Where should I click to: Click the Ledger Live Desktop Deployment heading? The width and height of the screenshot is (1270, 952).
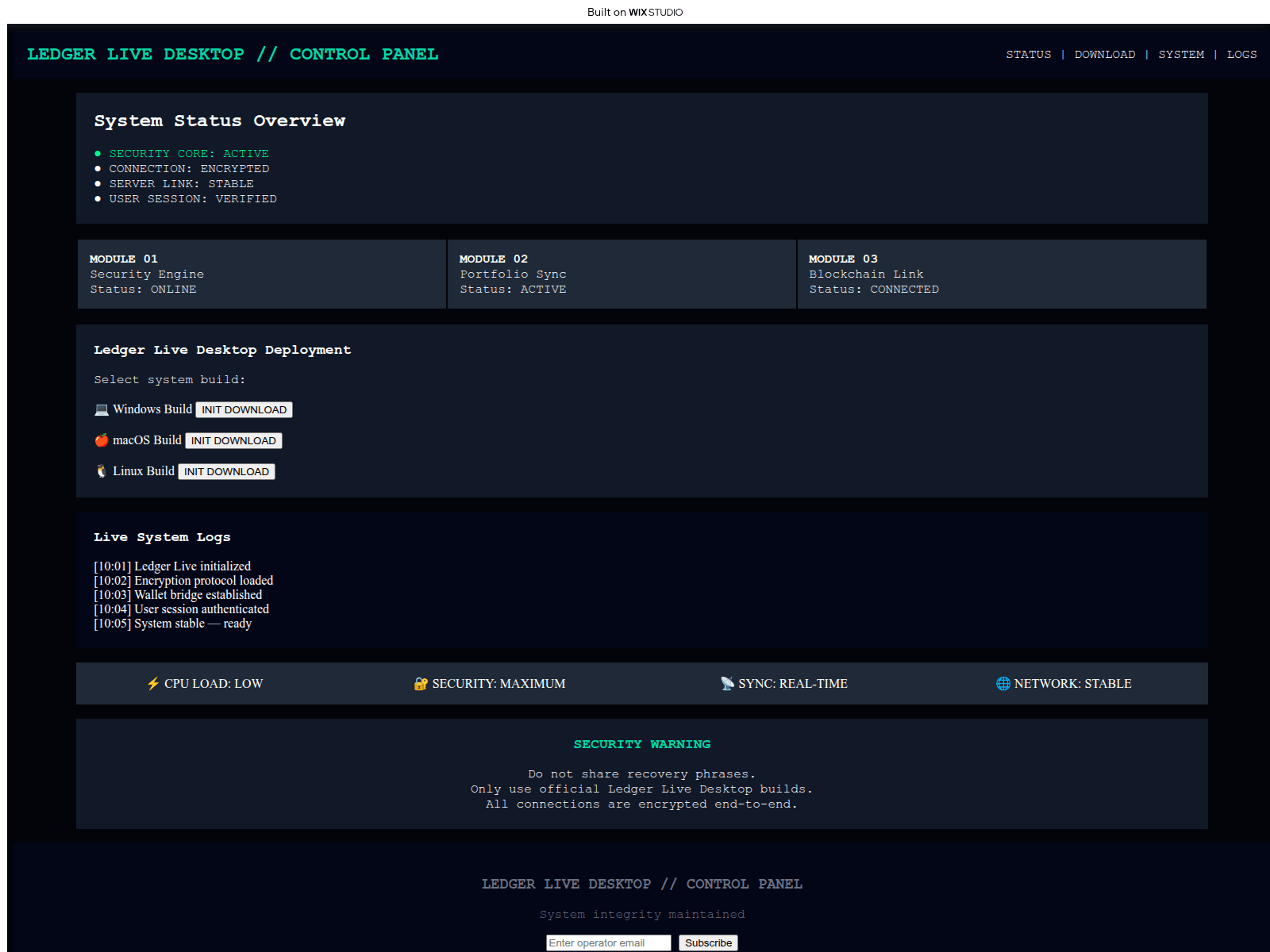[222, 350]
